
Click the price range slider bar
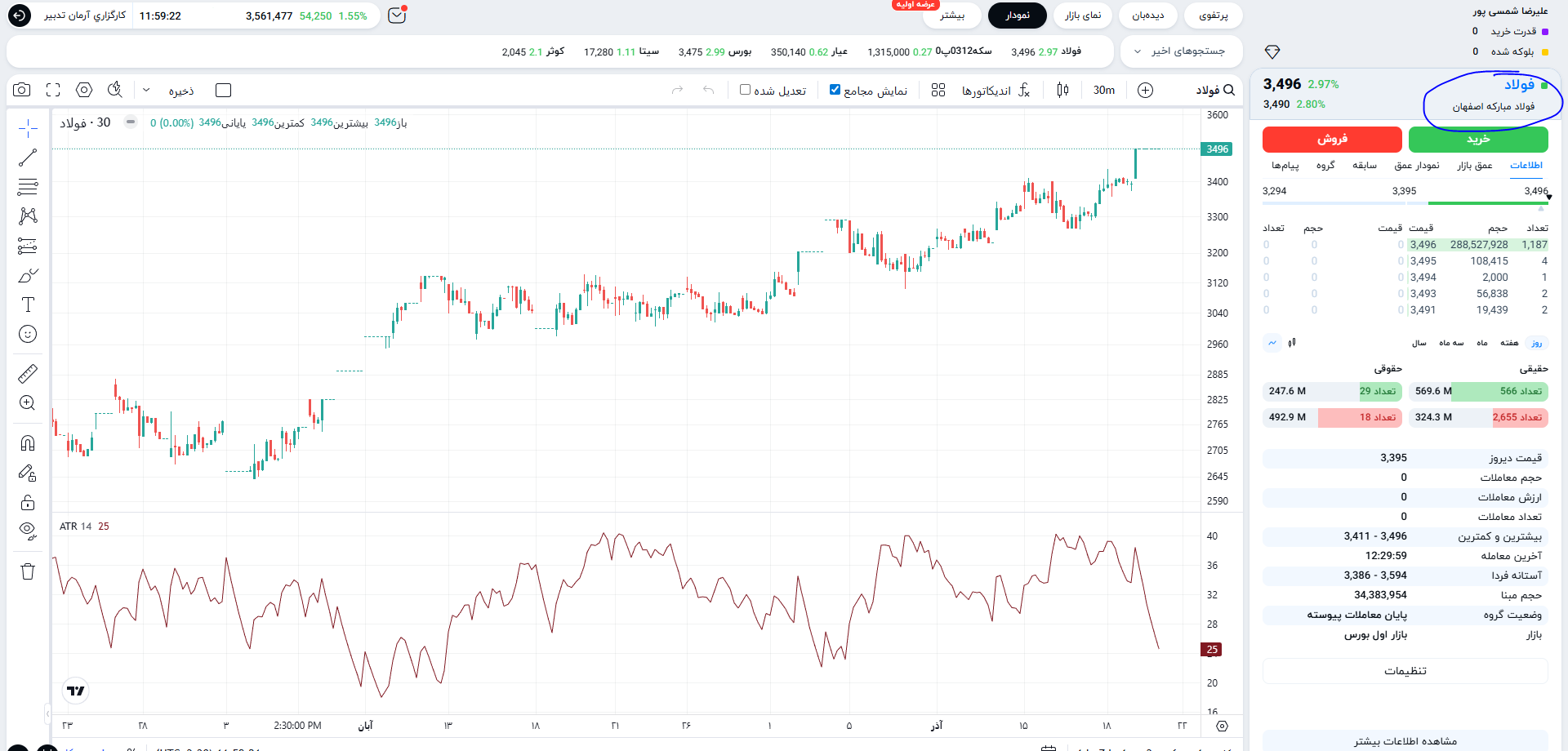coord(1405,202)
